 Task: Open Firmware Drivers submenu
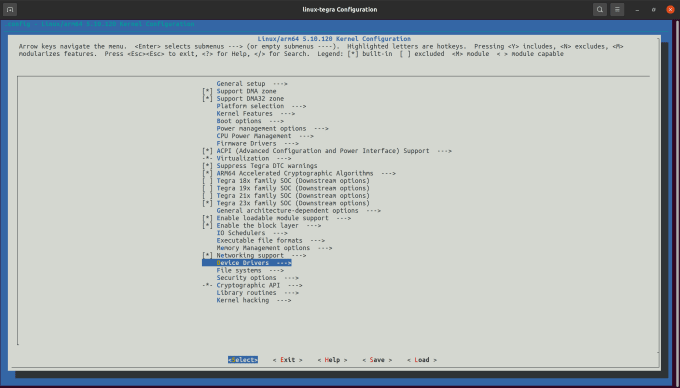click(258, 143)
